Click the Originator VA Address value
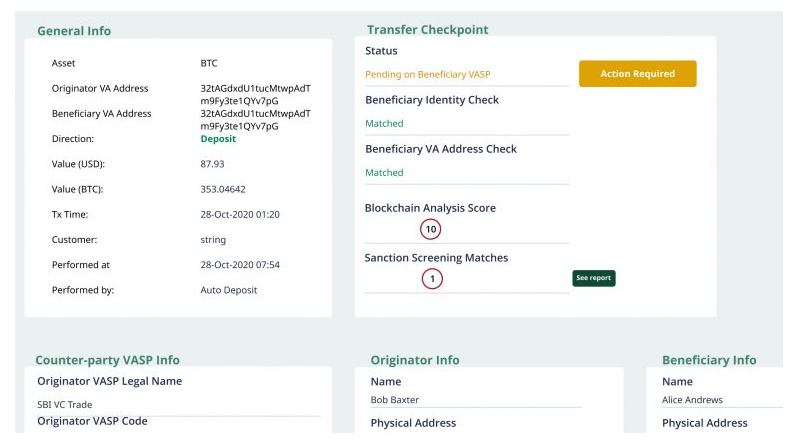The width and height of the screenshot is (789, 448). click(x=255, y=94)
